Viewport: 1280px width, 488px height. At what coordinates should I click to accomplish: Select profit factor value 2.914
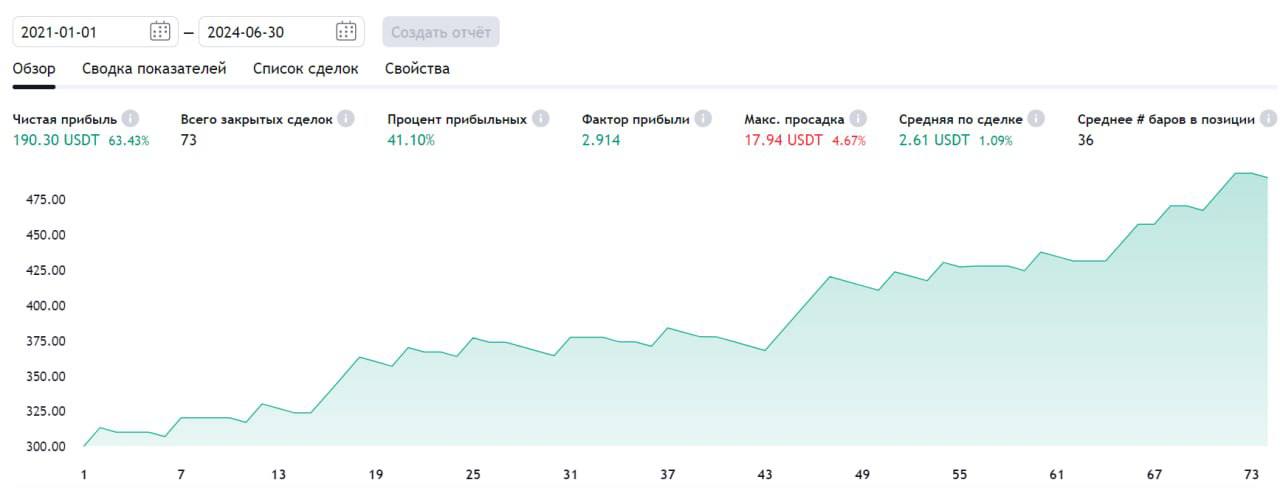[601, 140]
